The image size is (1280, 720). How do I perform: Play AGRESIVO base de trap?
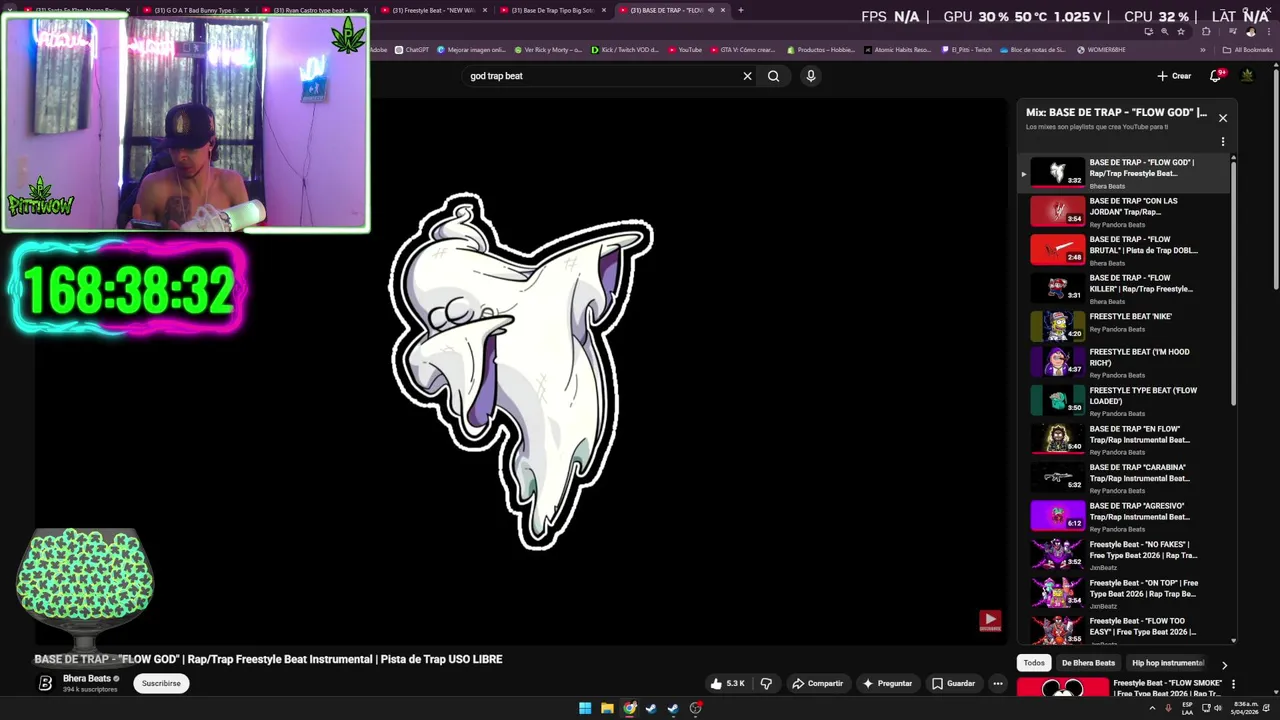point(1125,517)
